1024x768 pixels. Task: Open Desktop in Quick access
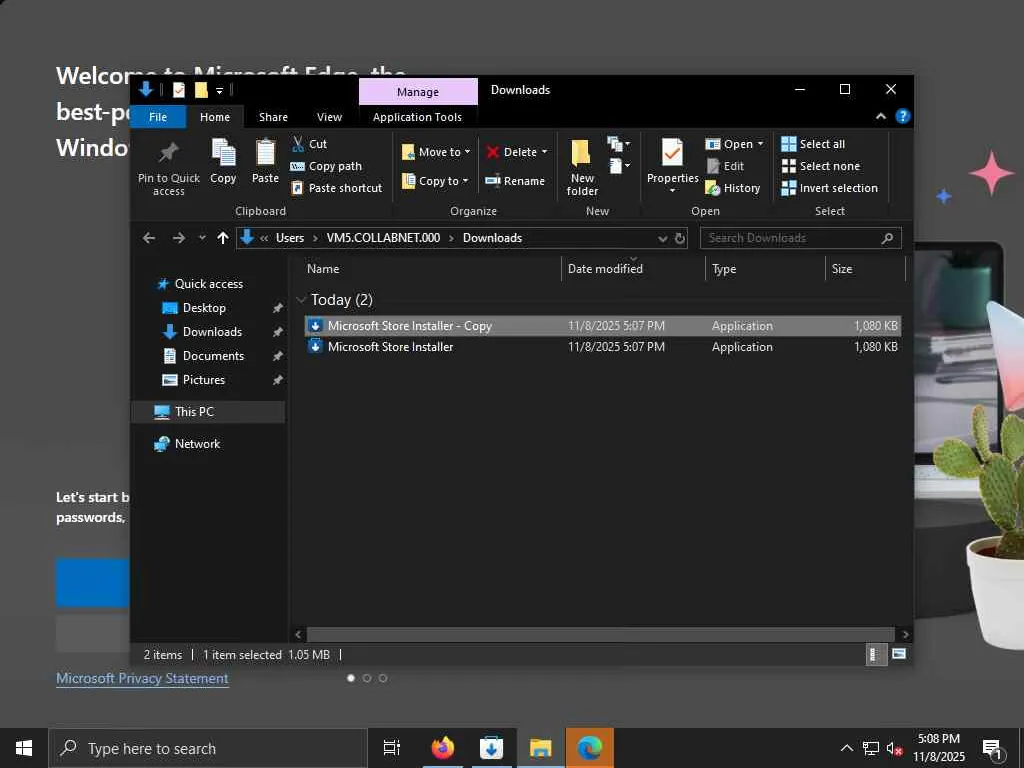click(204, 308)
